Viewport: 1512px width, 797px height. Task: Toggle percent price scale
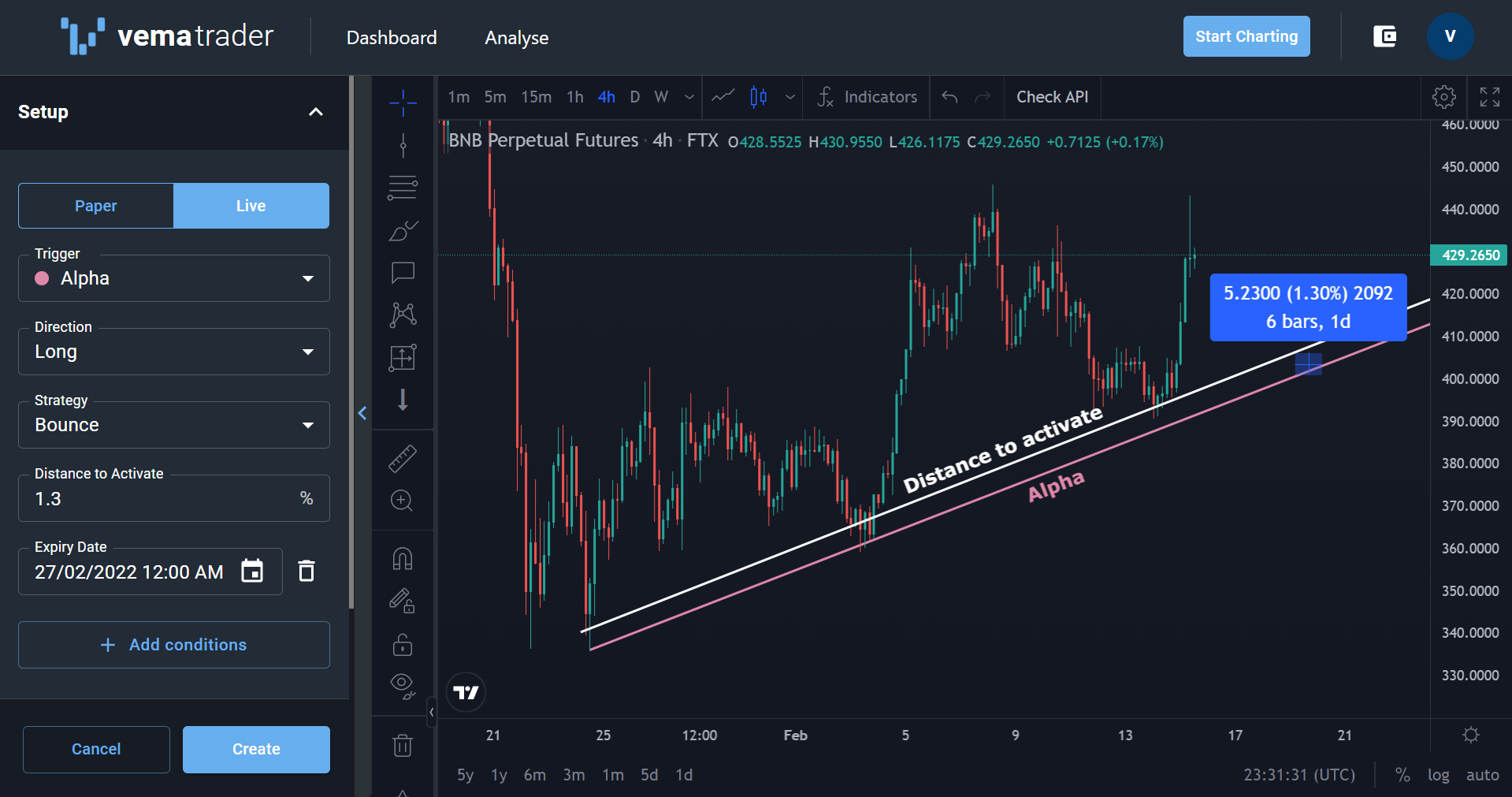point(1402,775)
